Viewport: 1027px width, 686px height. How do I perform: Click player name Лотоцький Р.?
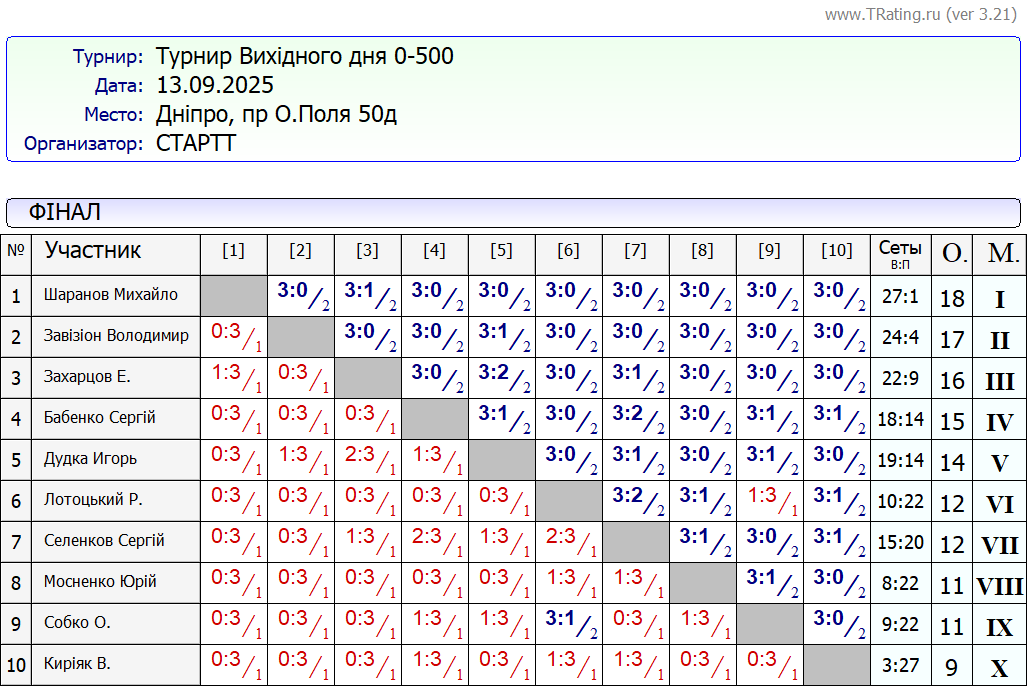tap(93, 500)
